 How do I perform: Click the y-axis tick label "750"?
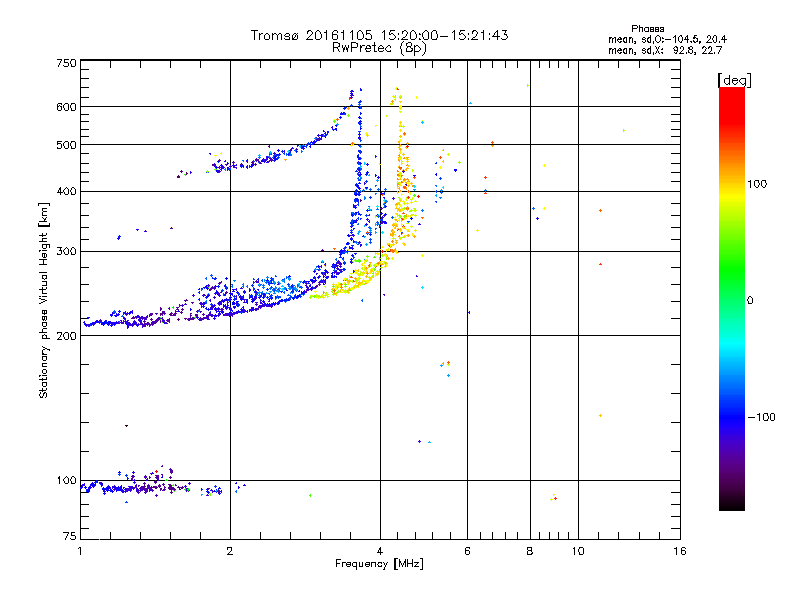(66, 63)
